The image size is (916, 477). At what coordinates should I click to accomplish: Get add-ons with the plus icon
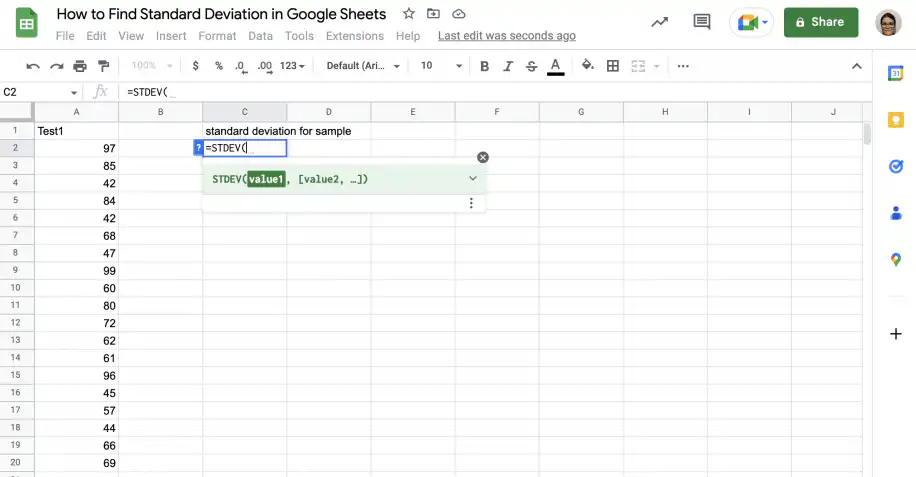click(896, 334)
